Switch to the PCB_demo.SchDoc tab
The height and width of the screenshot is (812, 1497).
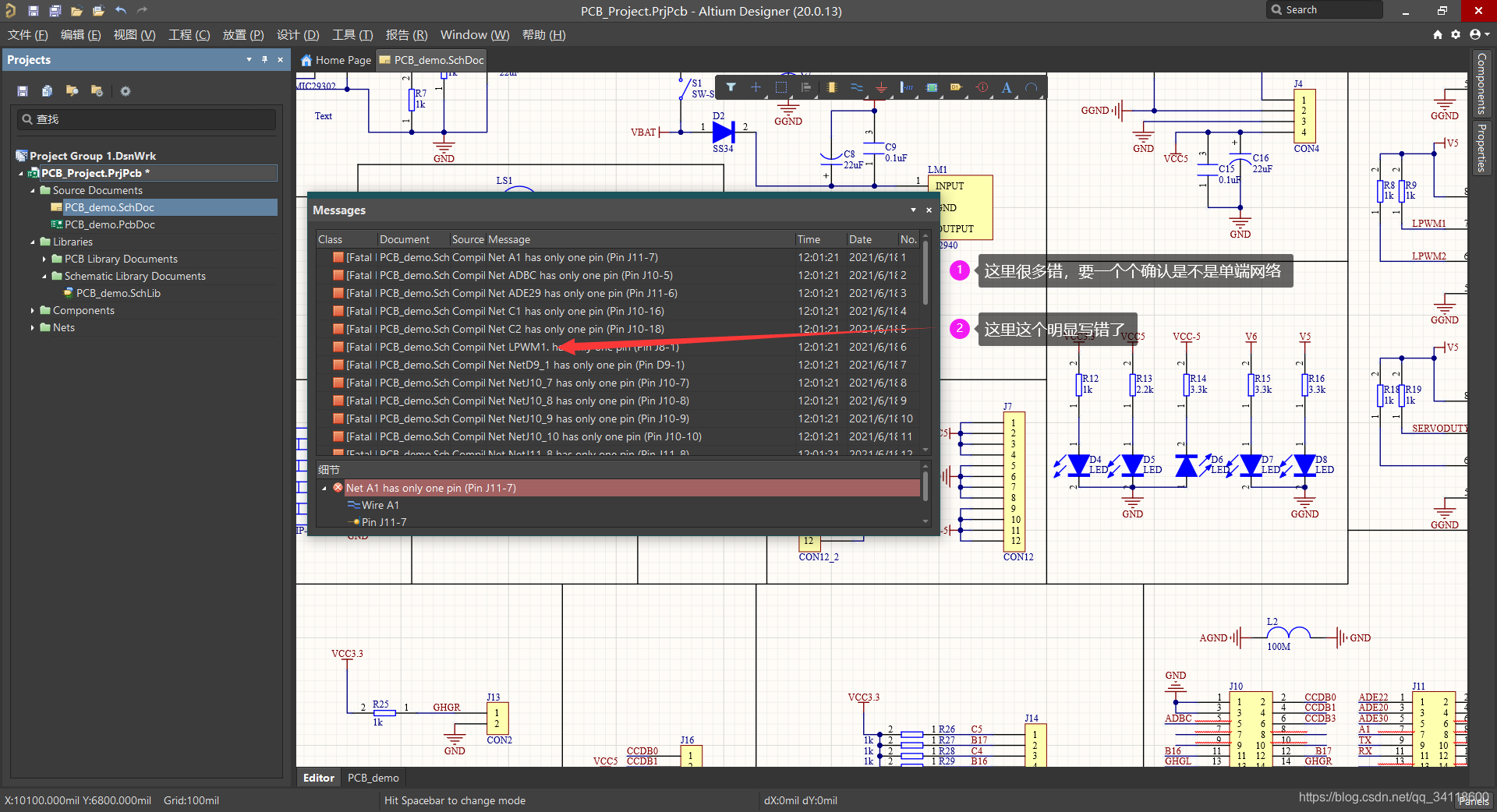click(x=431, y=60)
